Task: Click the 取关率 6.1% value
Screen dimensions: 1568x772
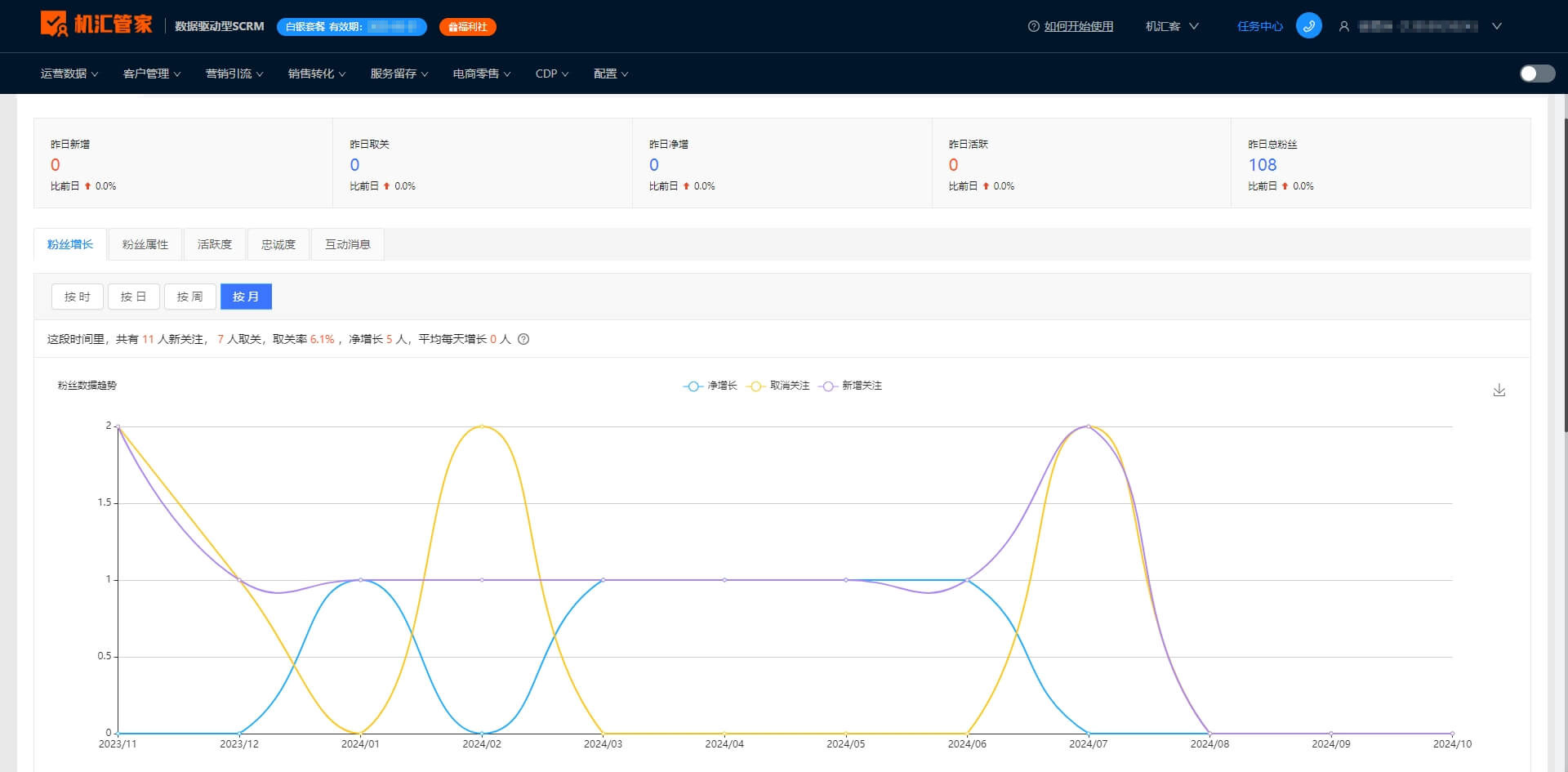Action: click(x=322, y=339)
